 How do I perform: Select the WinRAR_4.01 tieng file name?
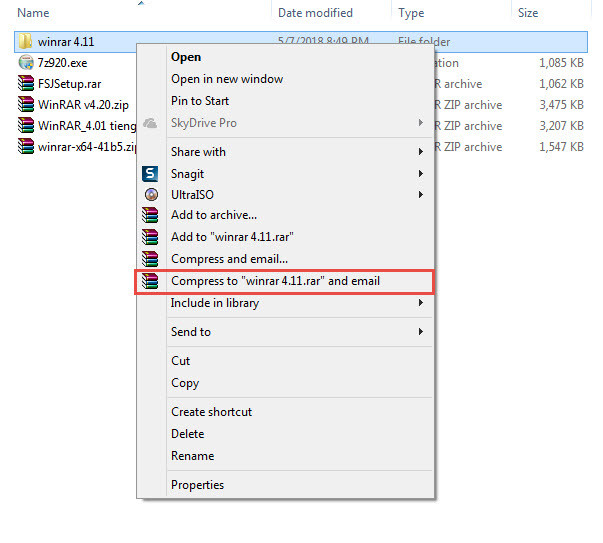(87, 126)
